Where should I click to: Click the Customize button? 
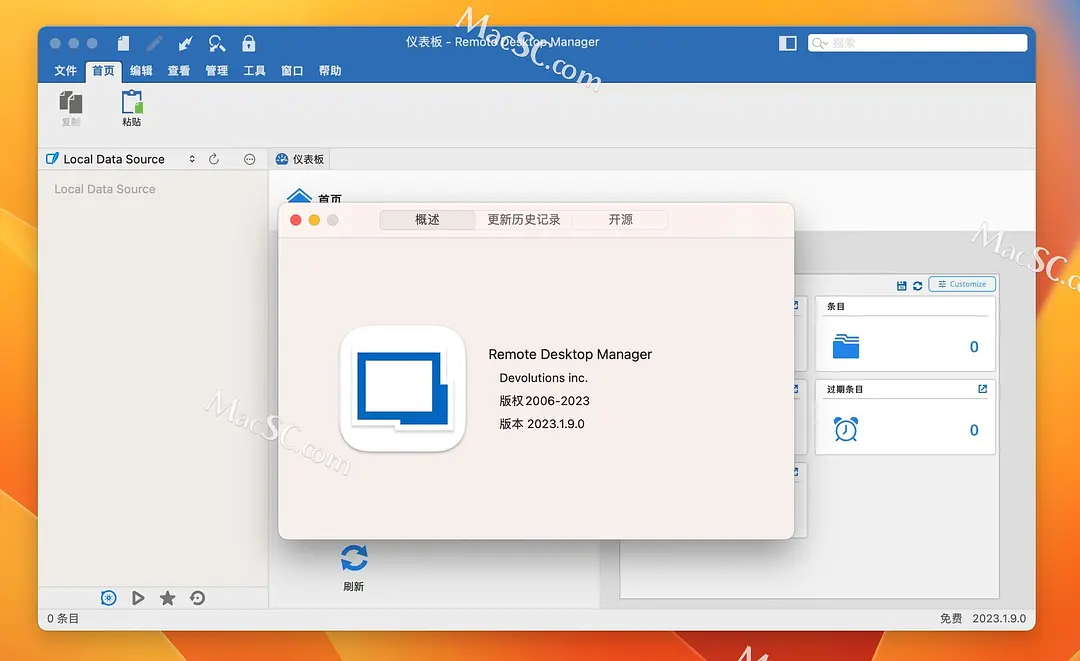pos(962,284)
